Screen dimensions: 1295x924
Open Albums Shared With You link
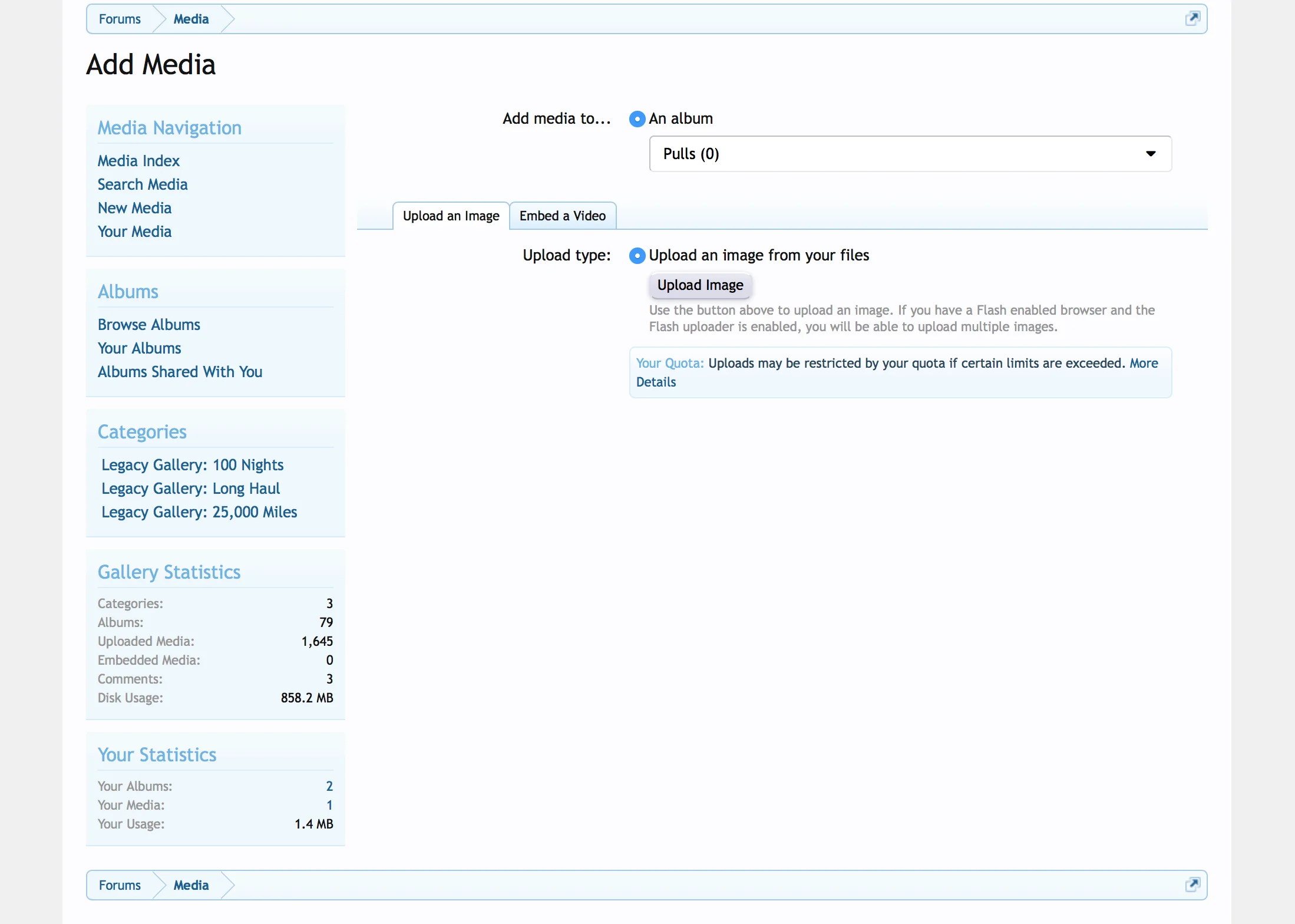click(x=180, y=372)
